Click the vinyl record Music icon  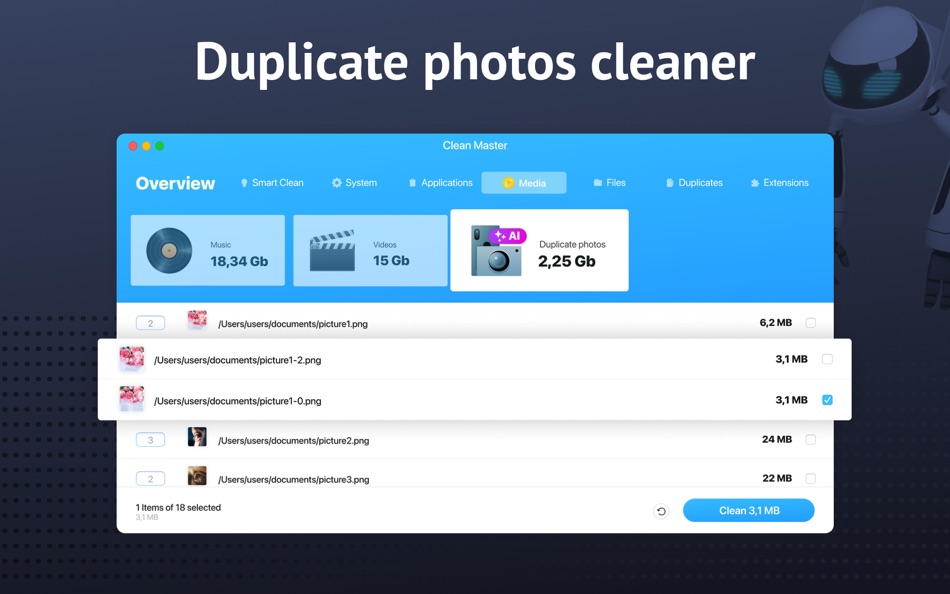point(169,250)
